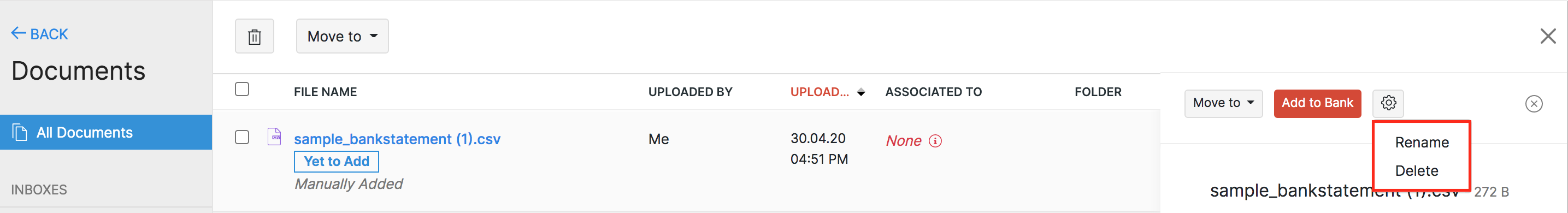Click the All Documents sidebar icon

[x=20, y=132]
